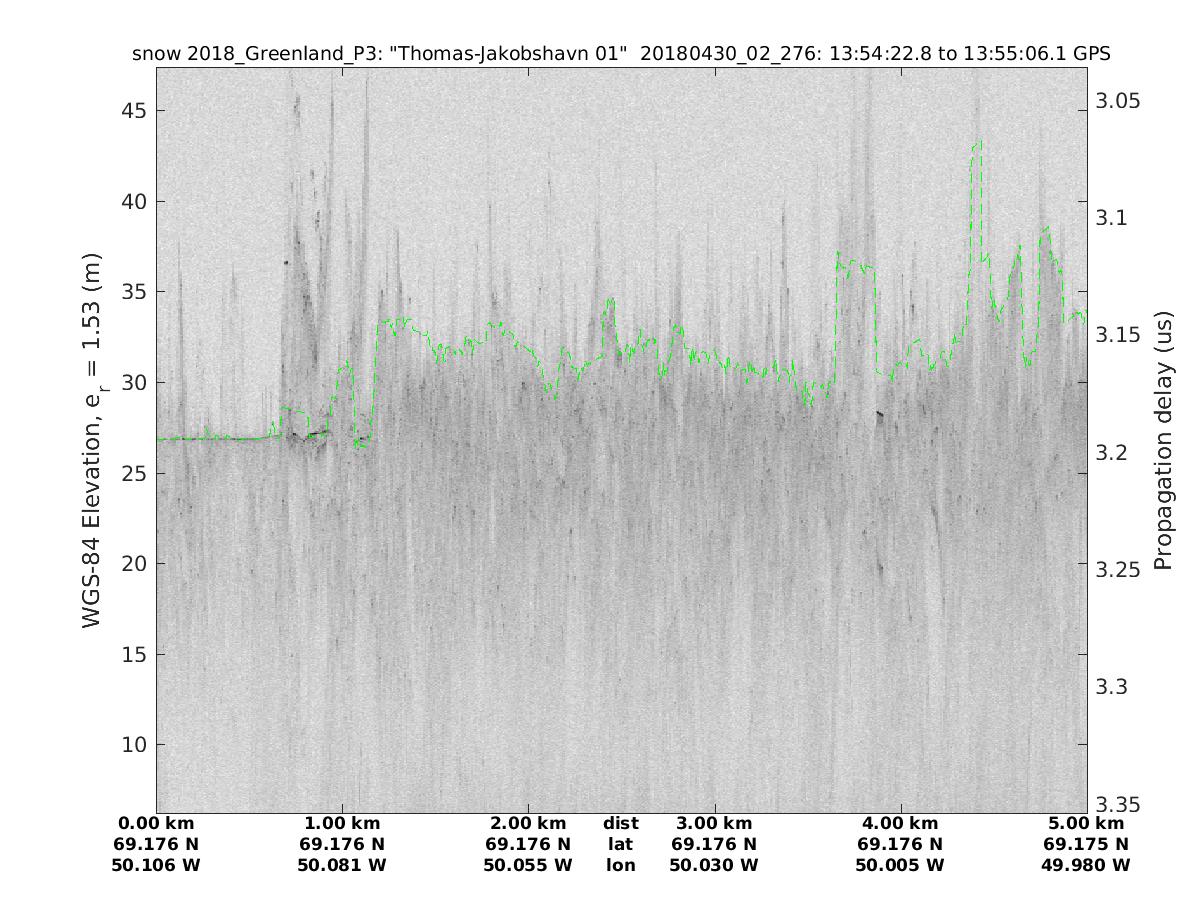Click the "lon" label below the x-axis
Image resolution: width=1200 pixels, height=900 pixels.
[620, 865]
